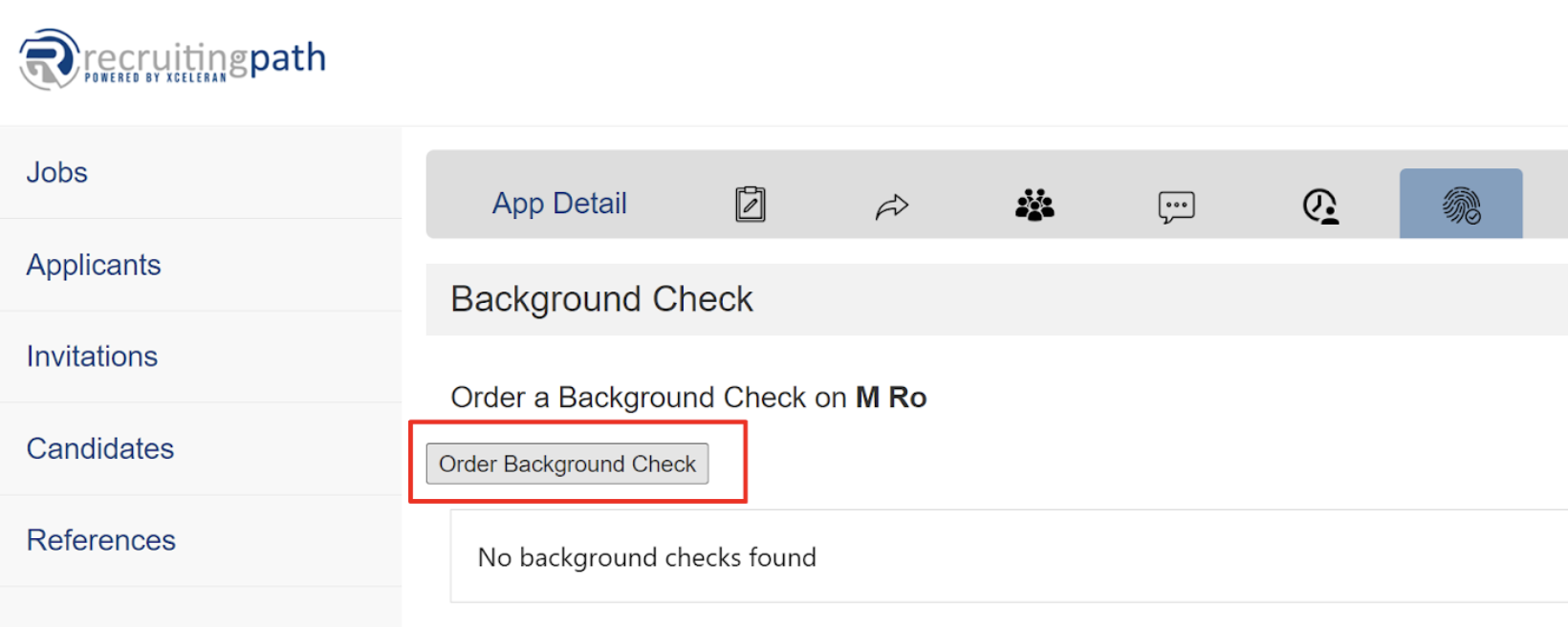Click the Order Background Check button
The image size is (1568, 627).
[567, 464]
